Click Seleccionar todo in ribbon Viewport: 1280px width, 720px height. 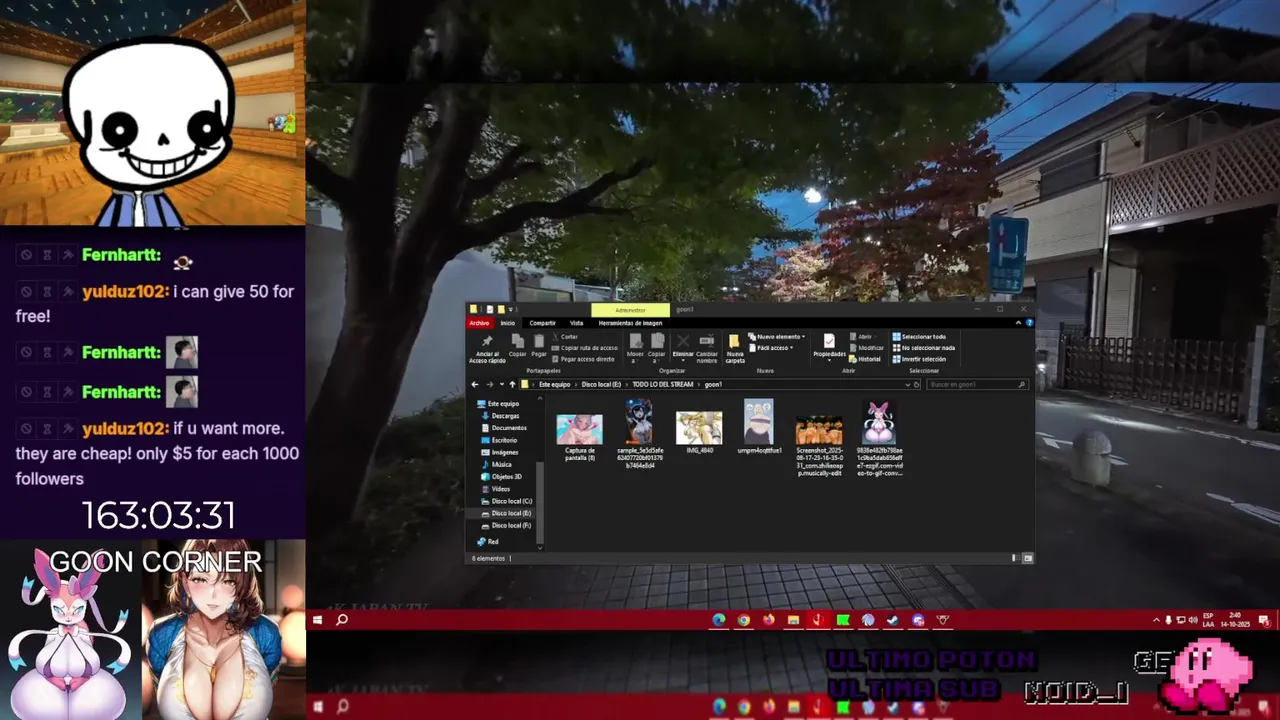coord(919,337)
